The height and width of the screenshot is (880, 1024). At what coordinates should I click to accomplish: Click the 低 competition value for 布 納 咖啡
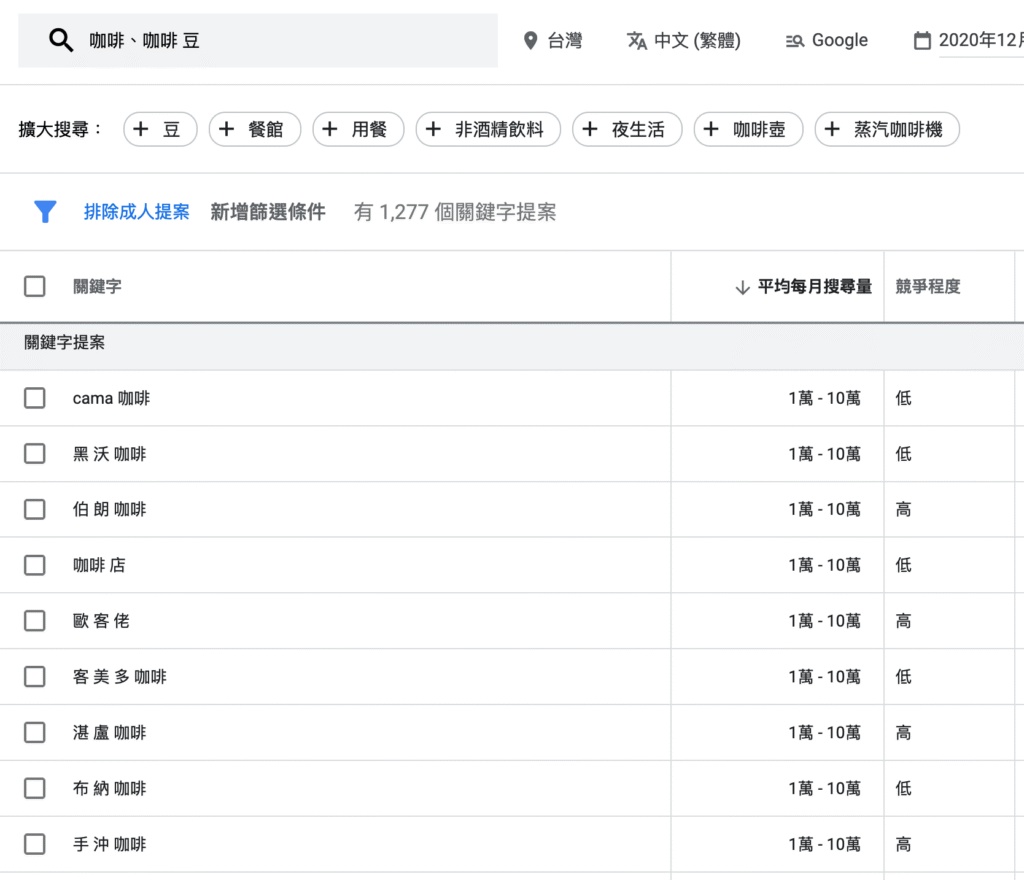[903, 788]
